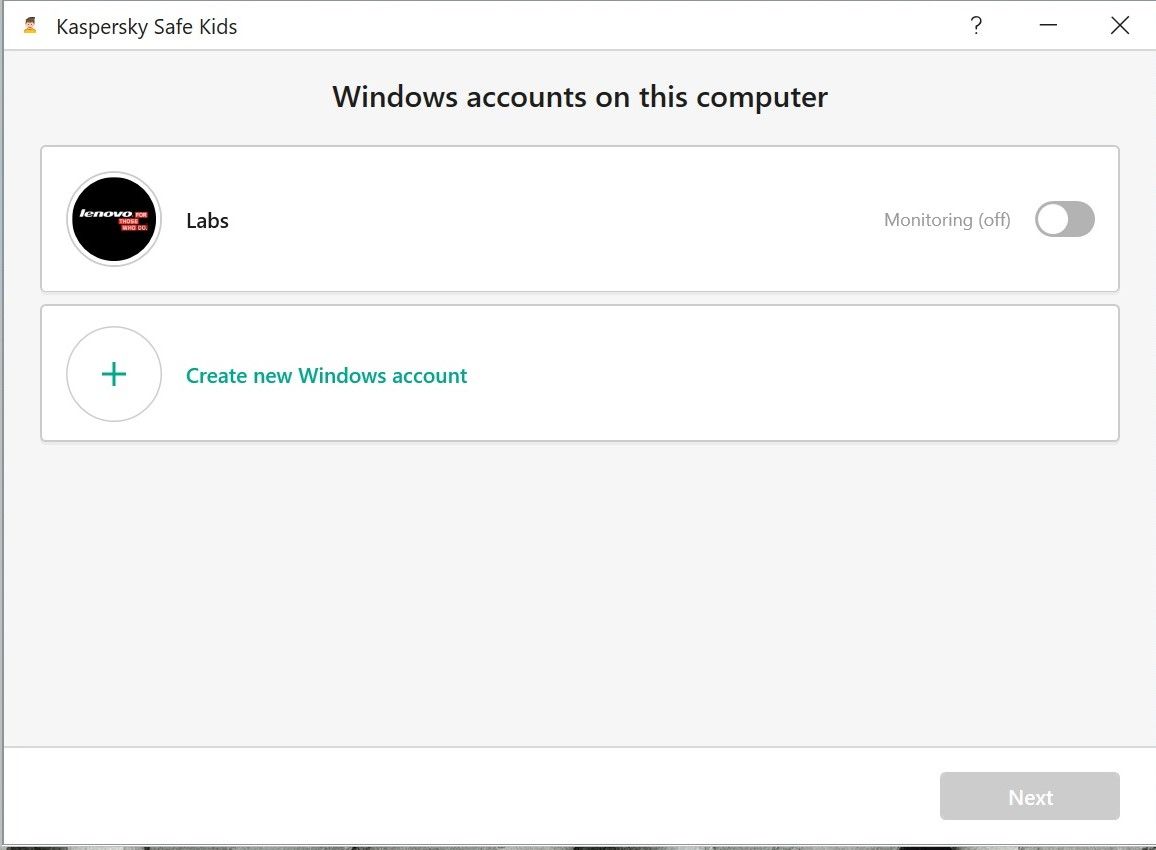Click the Create new Windows account link
The width and height of the screenshot is (1156, 850).
click(x=326, y=375)
